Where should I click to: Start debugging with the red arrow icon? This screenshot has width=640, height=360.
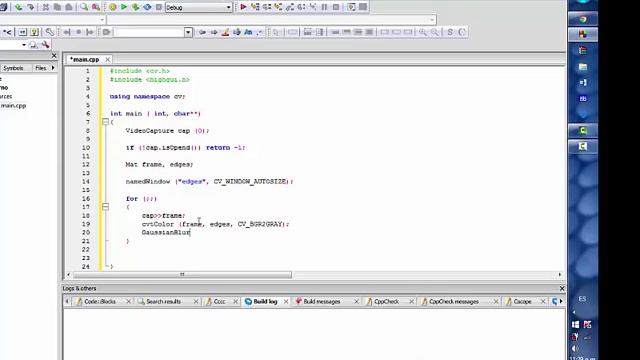[x=243, y=7]
